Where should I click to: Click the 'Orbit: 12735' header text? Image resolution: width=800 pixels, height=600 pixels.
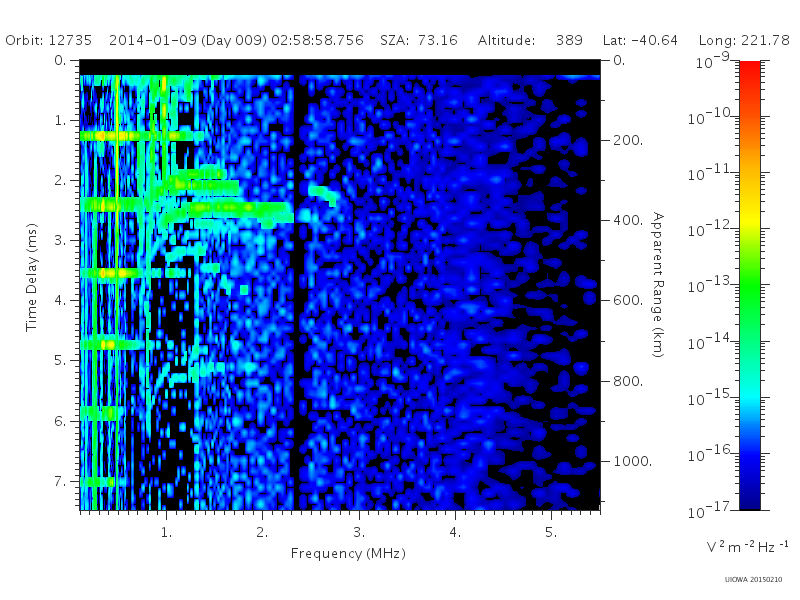coord(48,40)
